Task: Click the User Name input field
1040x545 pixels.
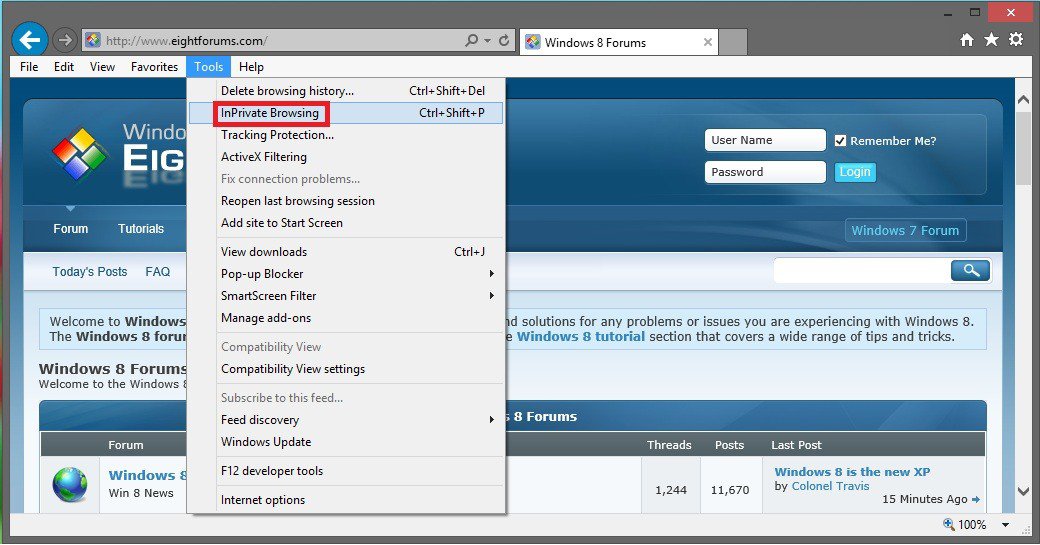Action: coord(765,140)
